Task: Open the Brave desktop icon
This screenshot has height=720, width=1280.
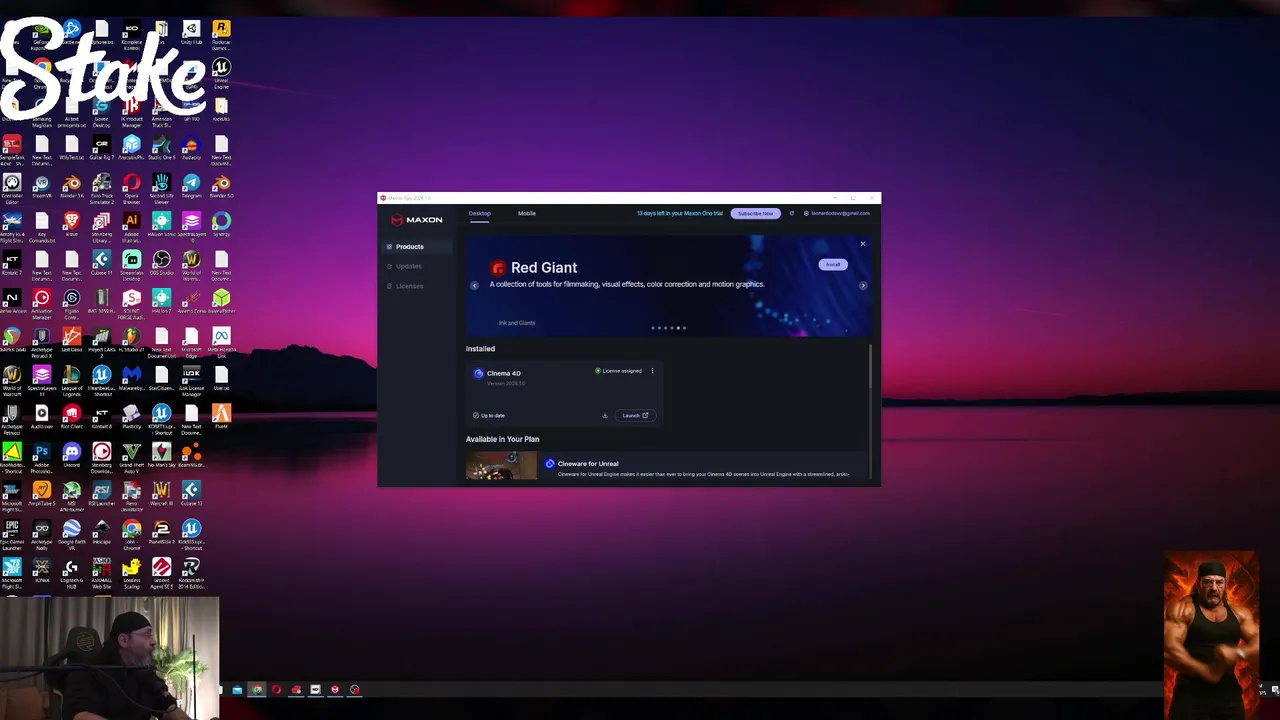Action: coord(71,225)
